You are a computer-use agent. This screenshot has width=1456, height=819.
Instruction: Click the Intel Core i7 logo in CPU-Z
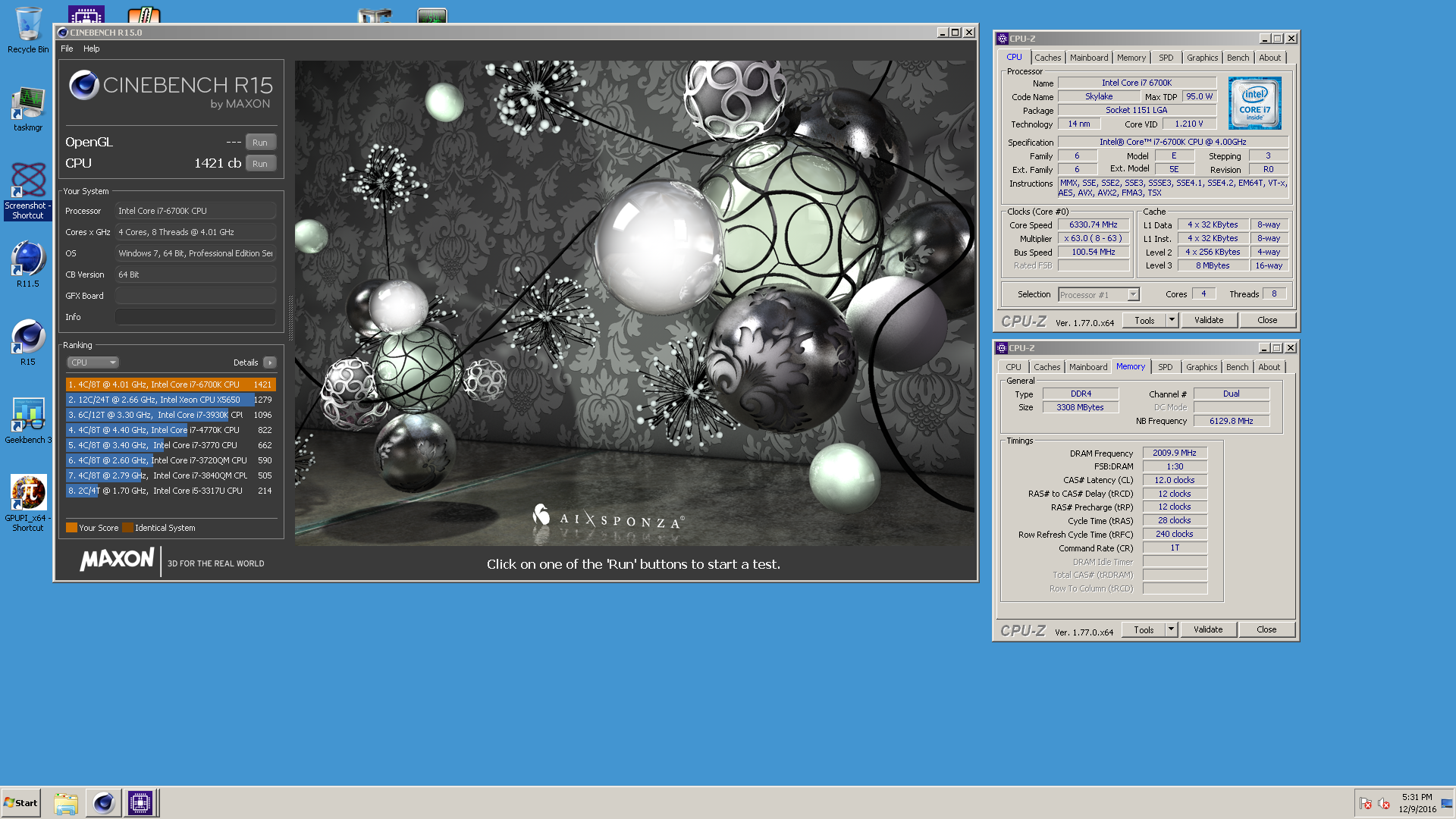[1254, 103]
